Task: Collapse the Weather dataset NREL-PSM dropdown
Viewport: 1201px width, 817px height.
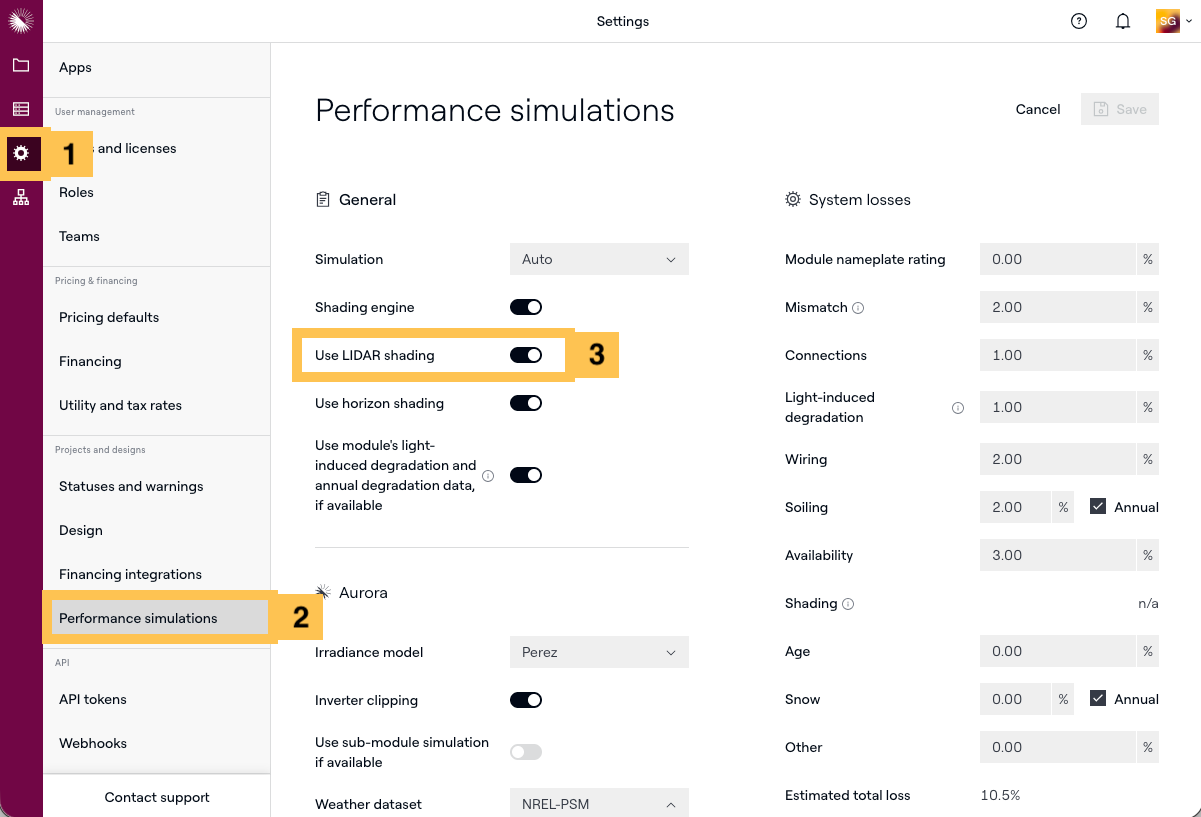Action: [599, 804]
